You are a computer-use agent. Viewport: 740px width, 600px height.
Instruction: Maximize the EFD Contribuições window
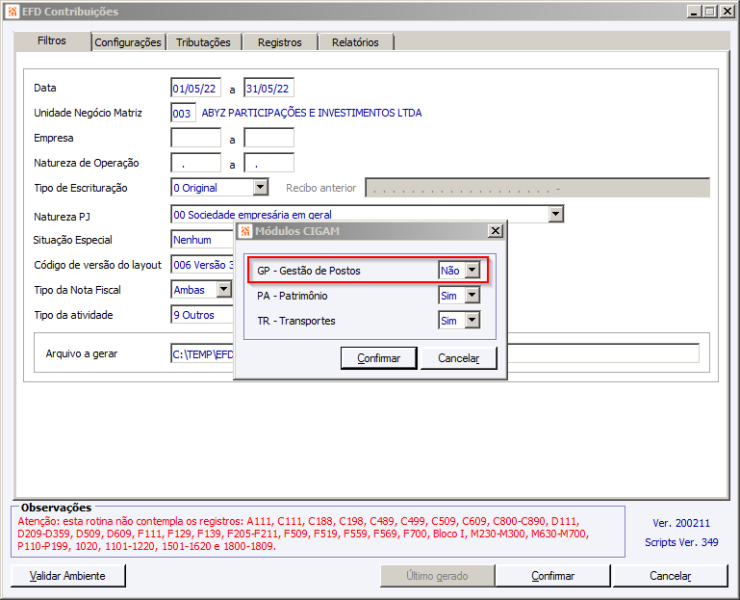[709, 11]
